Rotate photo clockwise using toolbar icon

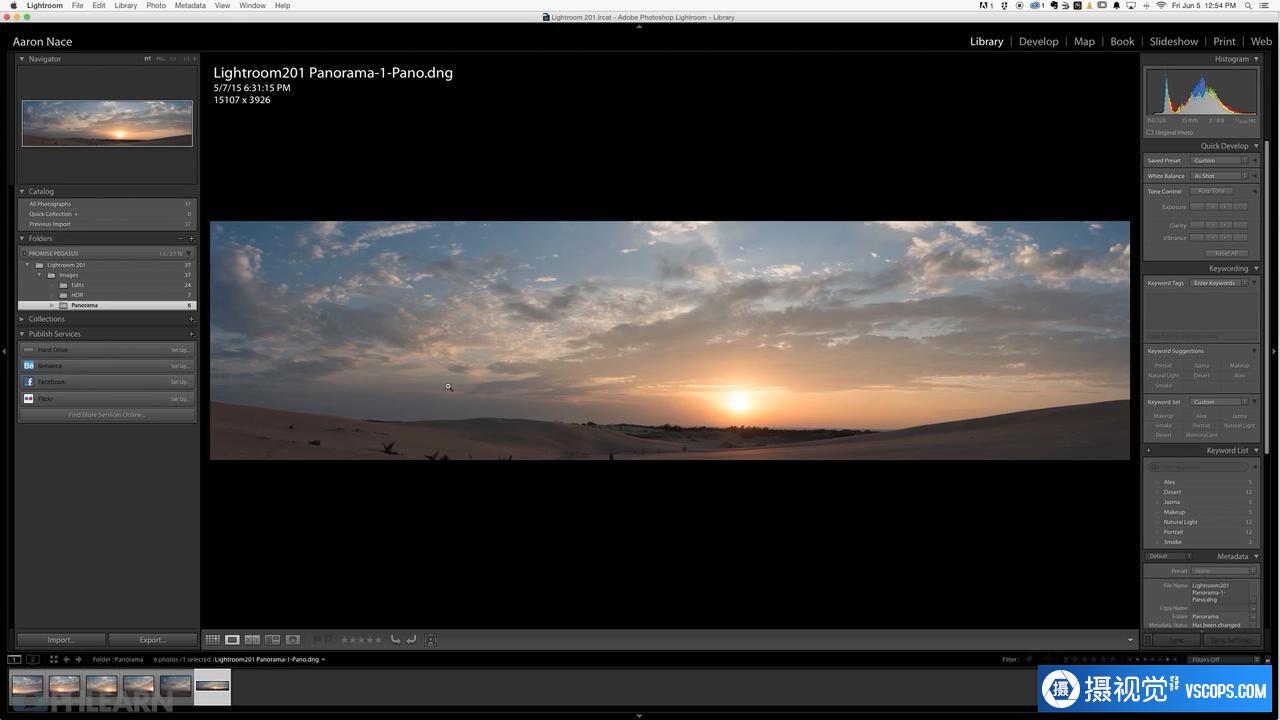coord(411,640)
